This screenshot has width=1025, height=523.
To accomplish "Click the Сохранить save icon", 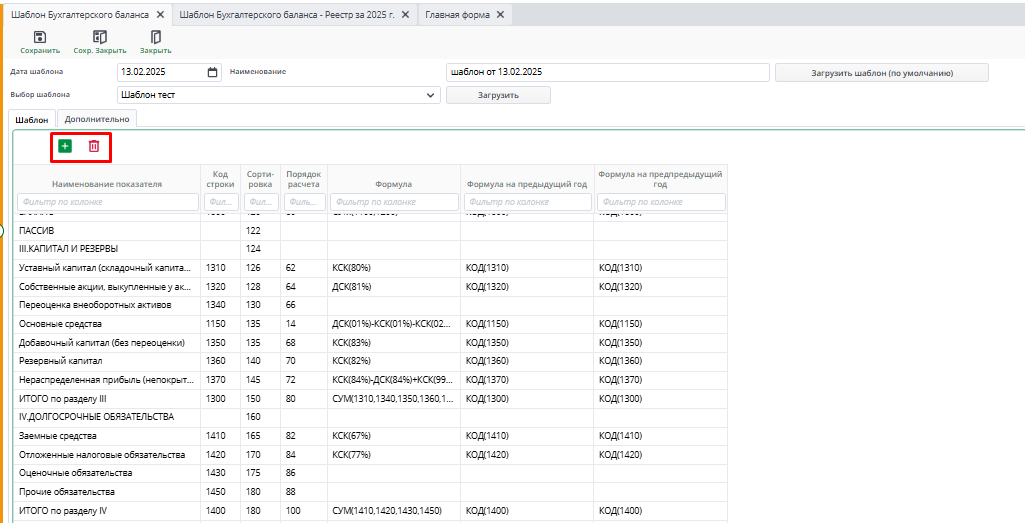I will click(40, 37).
